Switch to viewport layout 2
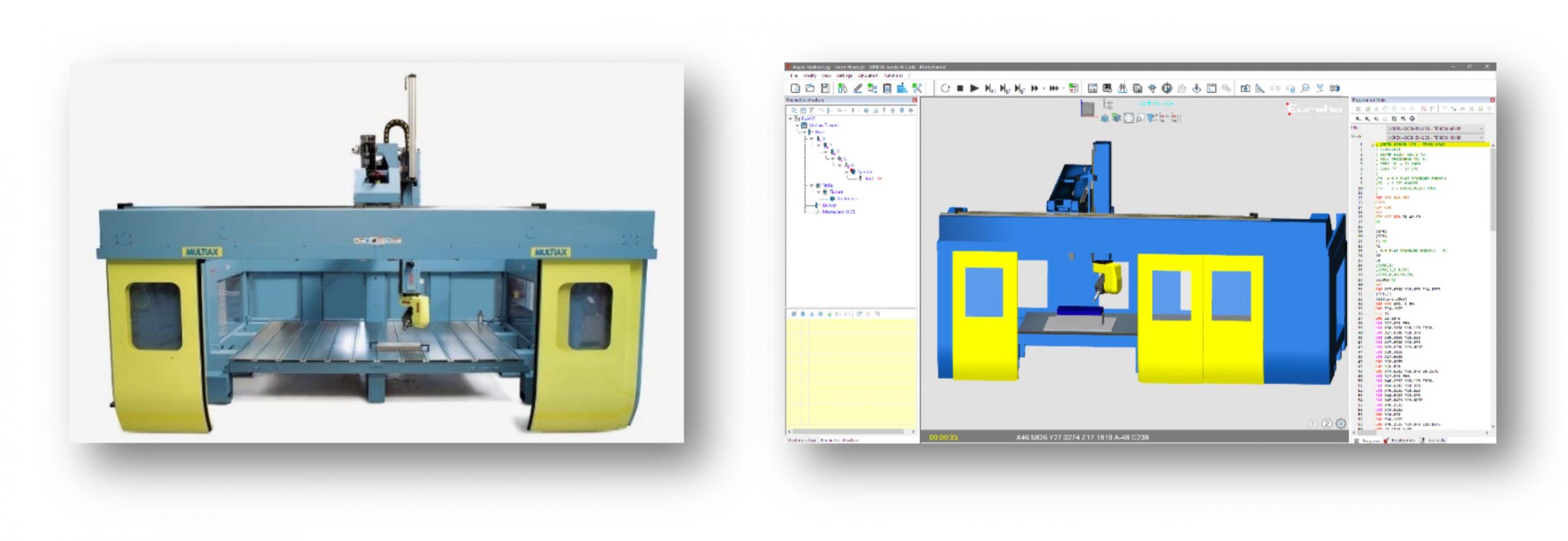This screenshot has width=1568, height=541. 1327,423
